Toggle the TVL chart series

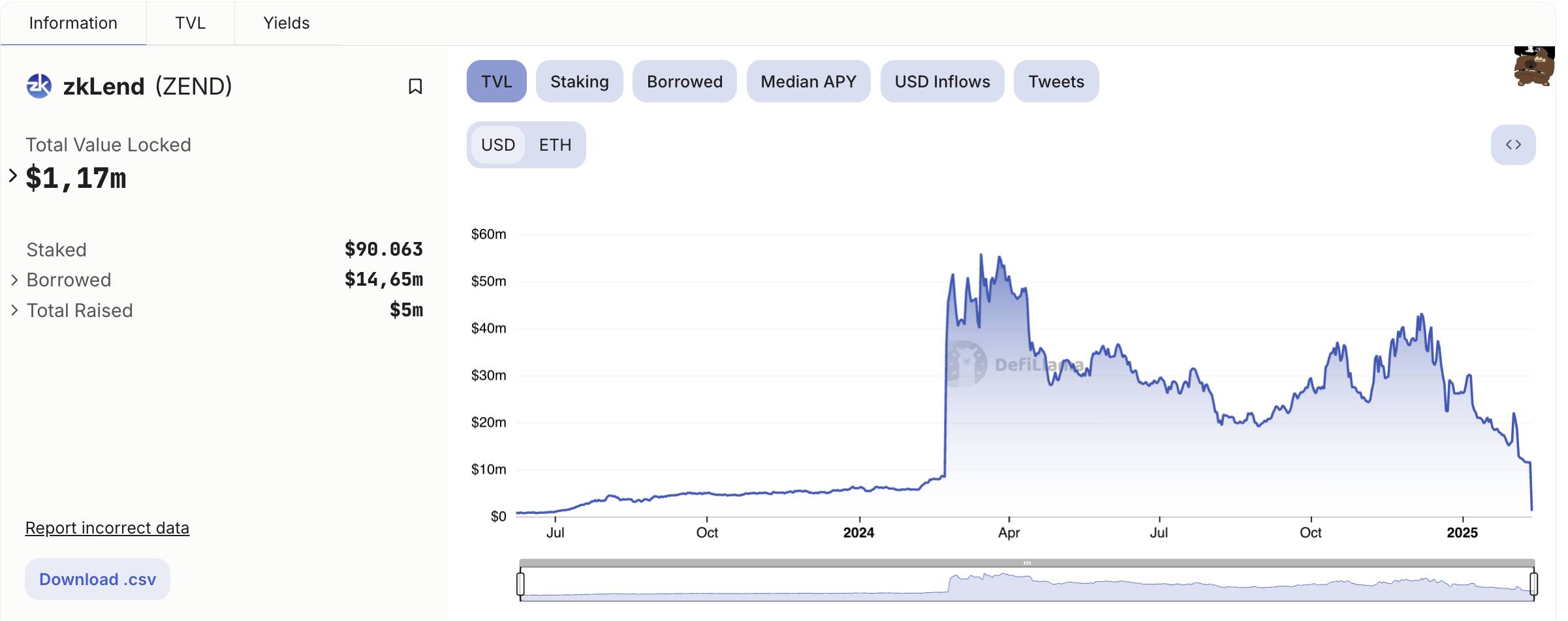(x=497, y=82)
